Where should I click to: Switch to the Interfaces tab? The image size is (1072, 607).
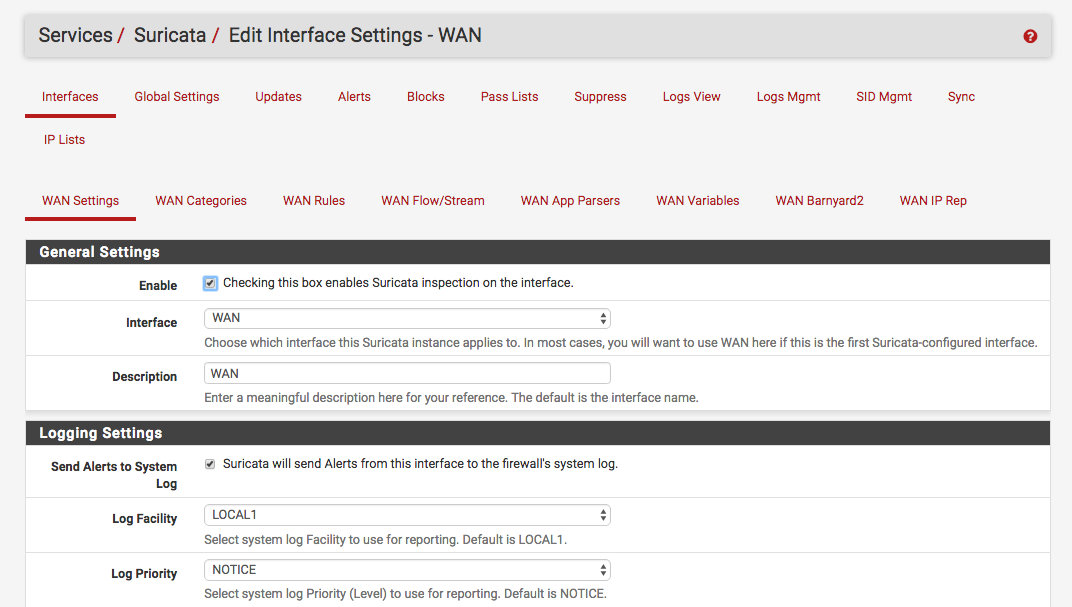point(70,97)
